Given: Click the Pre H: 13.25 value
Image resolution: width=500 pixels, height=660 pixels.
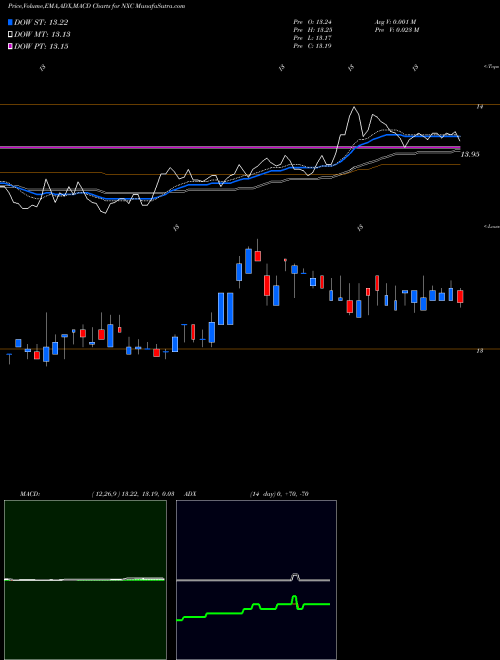Looking at the screenshot, I should [313, 30].
